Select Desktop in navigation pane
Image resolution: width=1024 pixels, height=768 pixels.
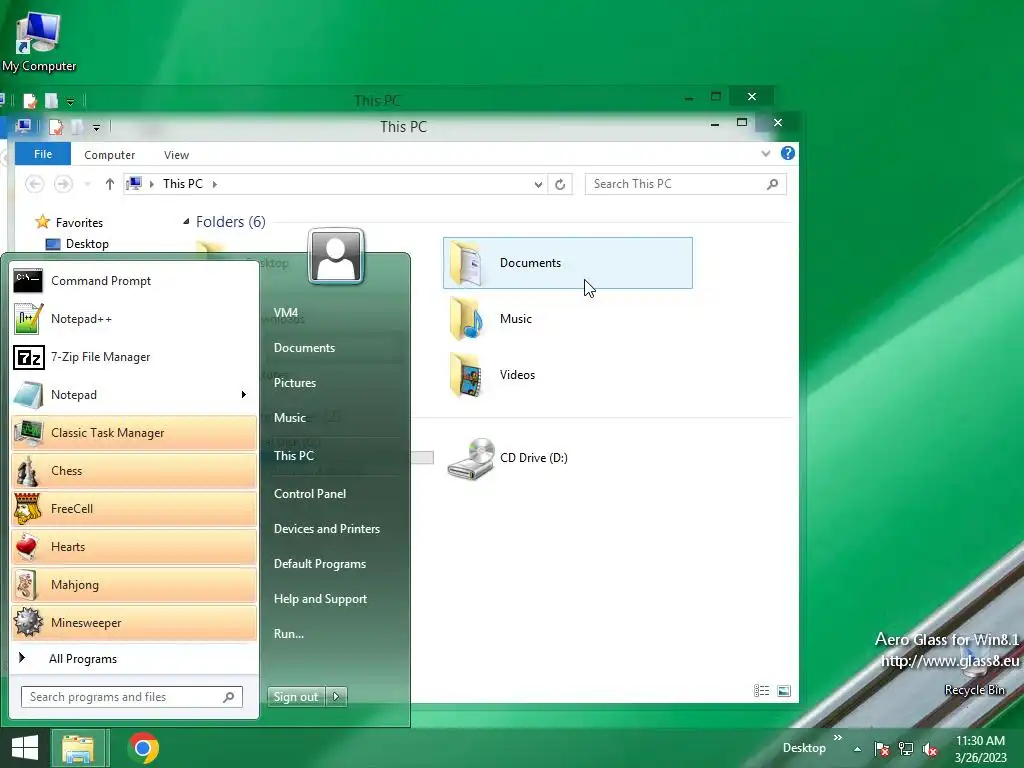coord(87,244)
